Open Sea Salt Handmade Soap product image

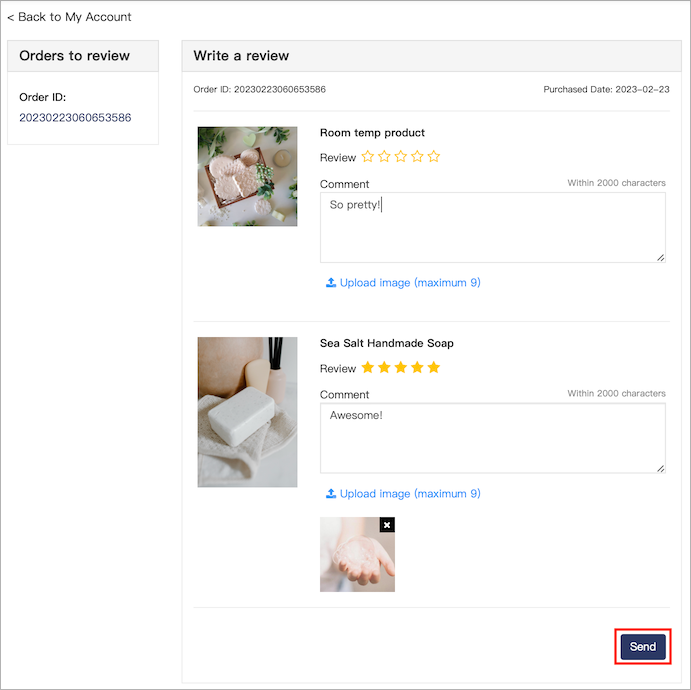[x=247, y=412]
